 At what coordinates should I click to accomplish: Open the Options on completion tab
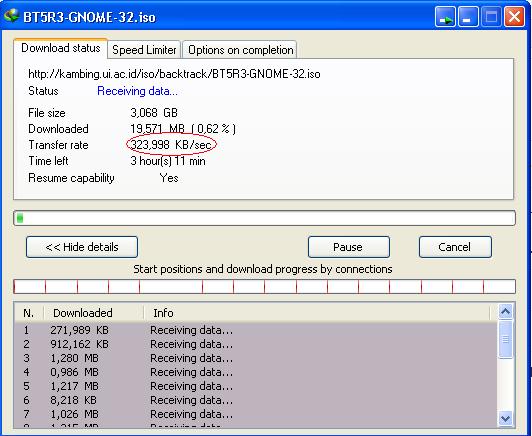click(240, 50)
